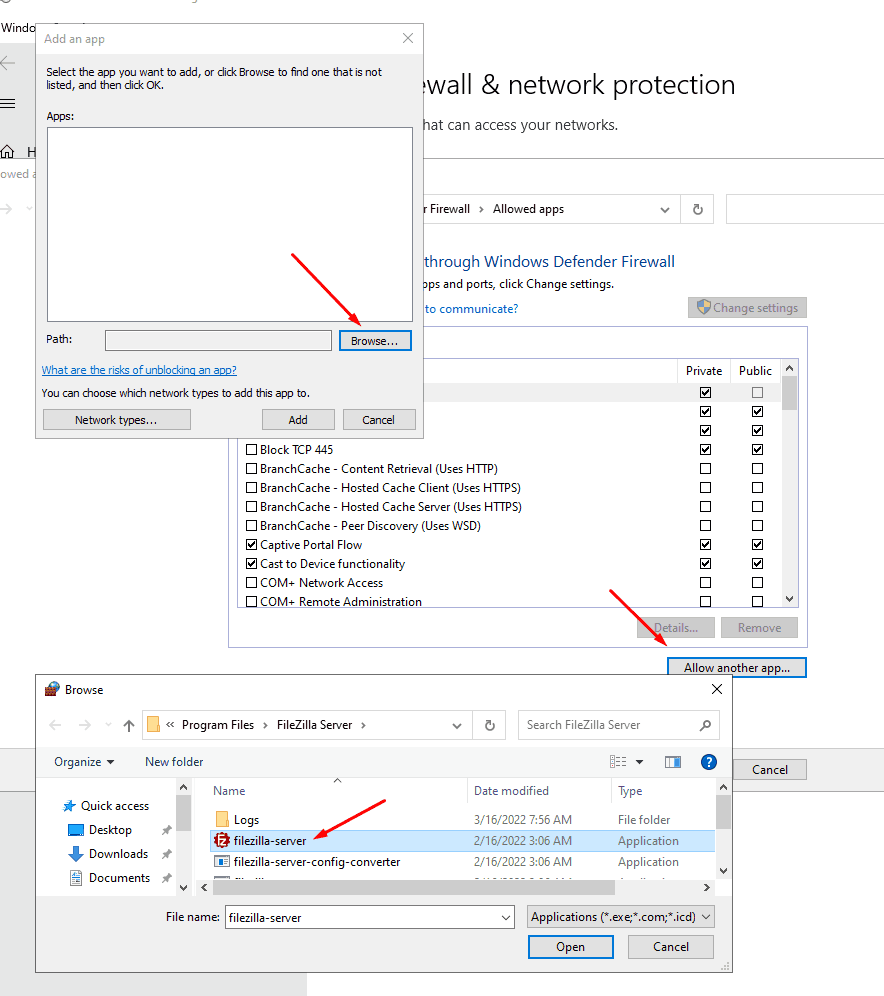Viewport: 884px width, 996px height.
Task: Sort by the Name column header
Action: coord(230,791)
